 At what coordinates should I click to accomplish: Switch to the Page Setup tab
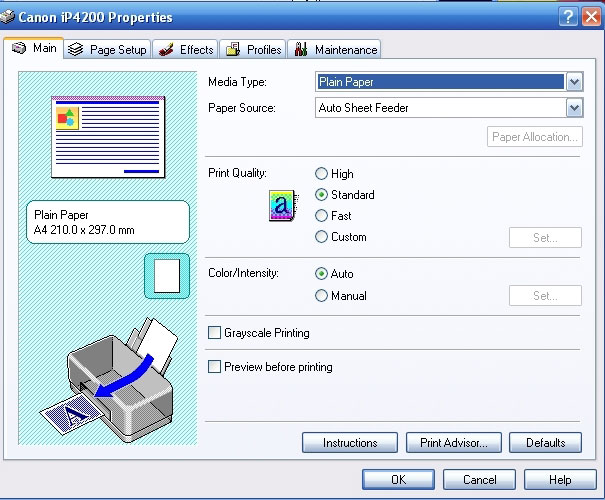pyautogui.click(x=107, y=49)
